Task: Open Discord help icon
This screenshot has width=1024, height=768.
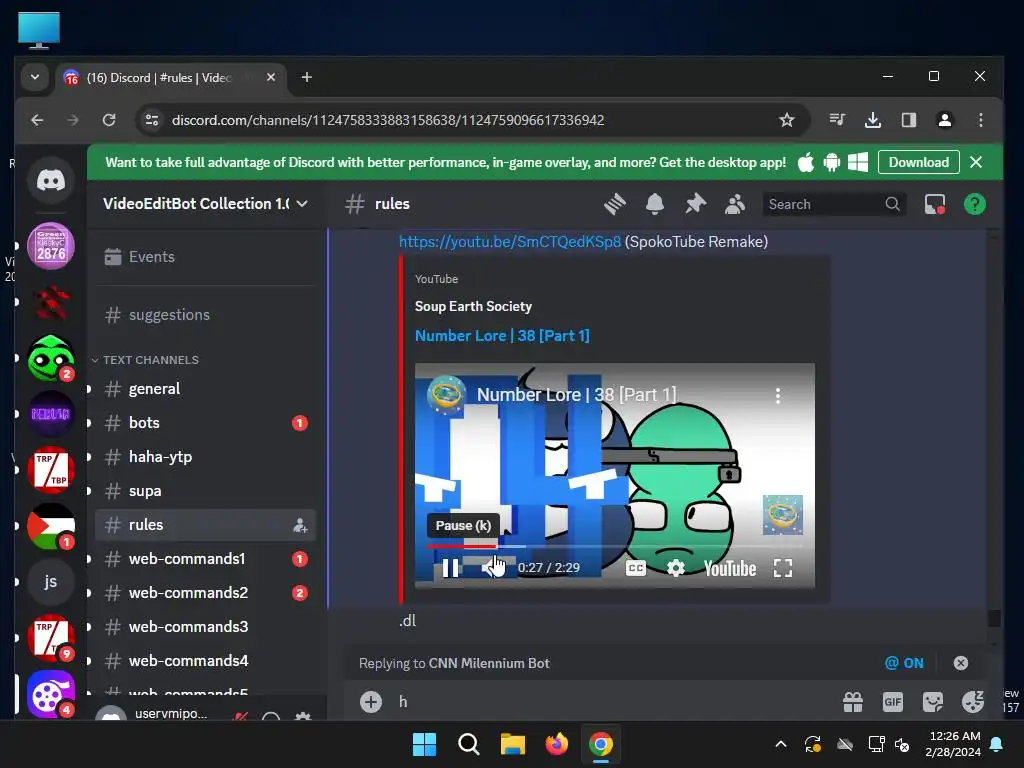Action: (x=974, y=204)
